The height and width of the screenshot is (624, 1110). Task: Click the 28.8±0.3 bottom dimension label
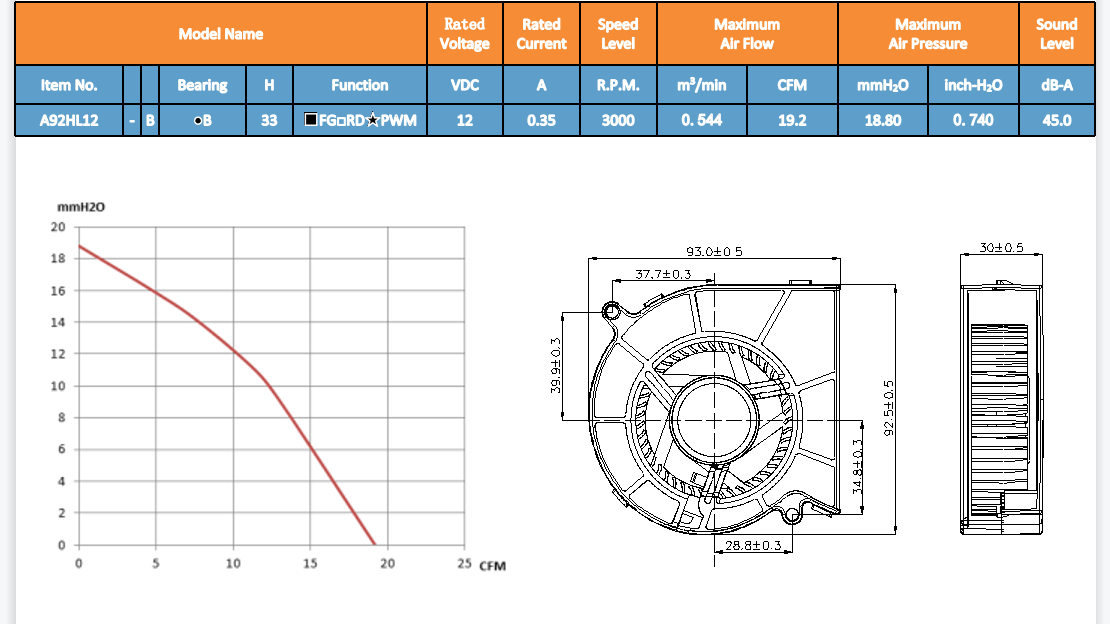pyautogui.click(x=752, y=545)
